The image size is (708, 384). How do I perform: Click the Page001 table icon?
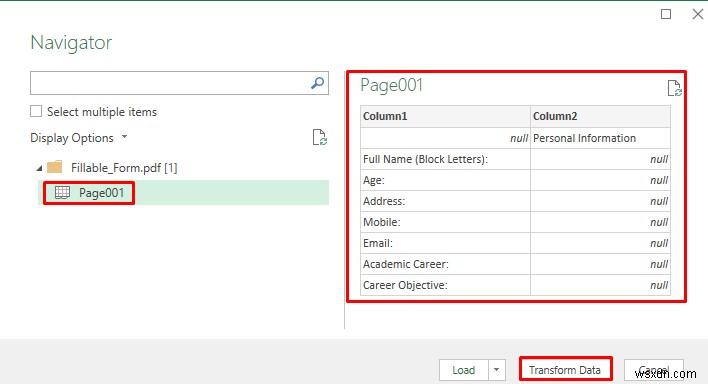(x=62, y=193)
